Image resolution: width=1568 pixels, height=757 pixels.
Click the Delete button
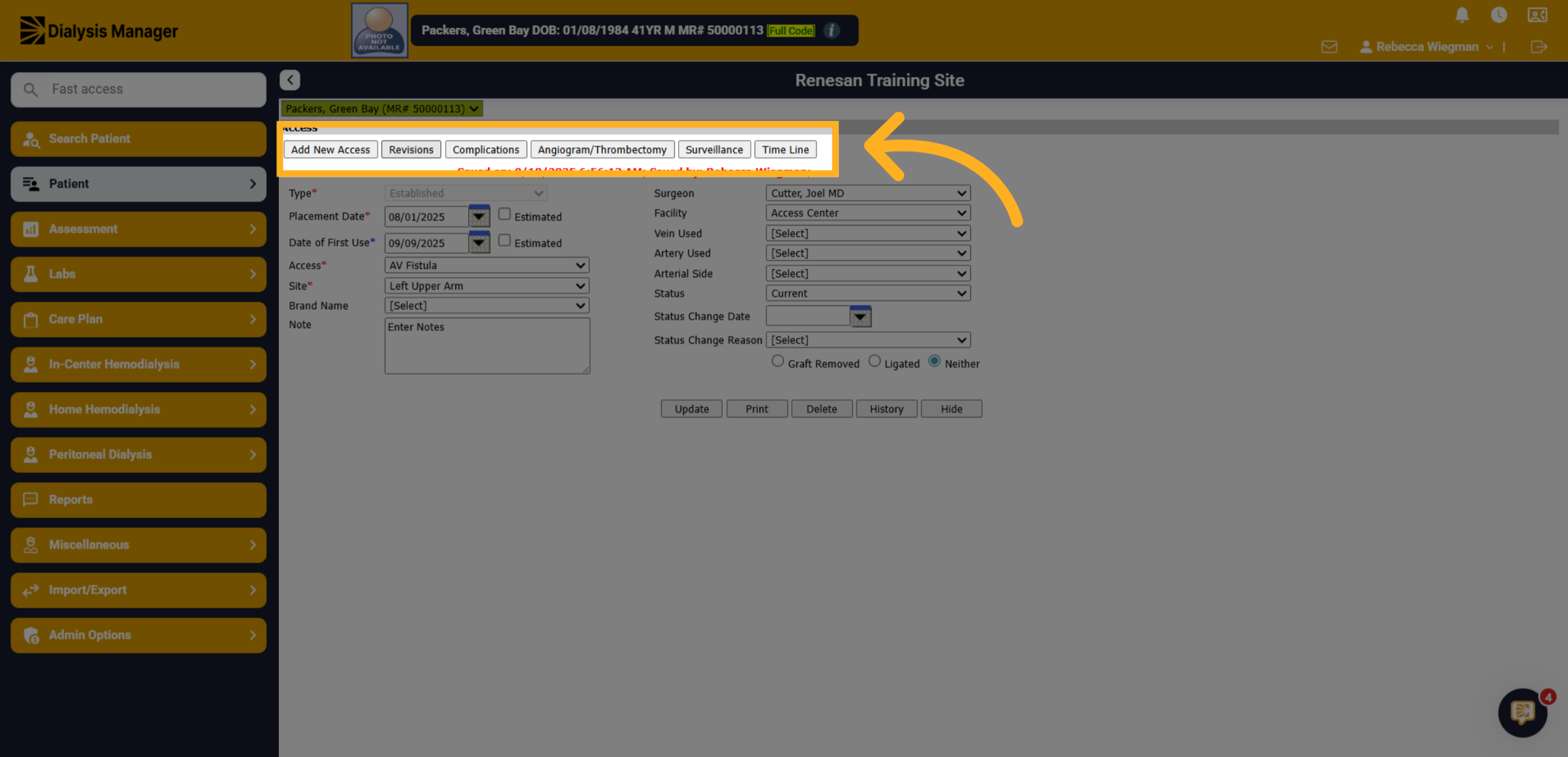[821, 409]
